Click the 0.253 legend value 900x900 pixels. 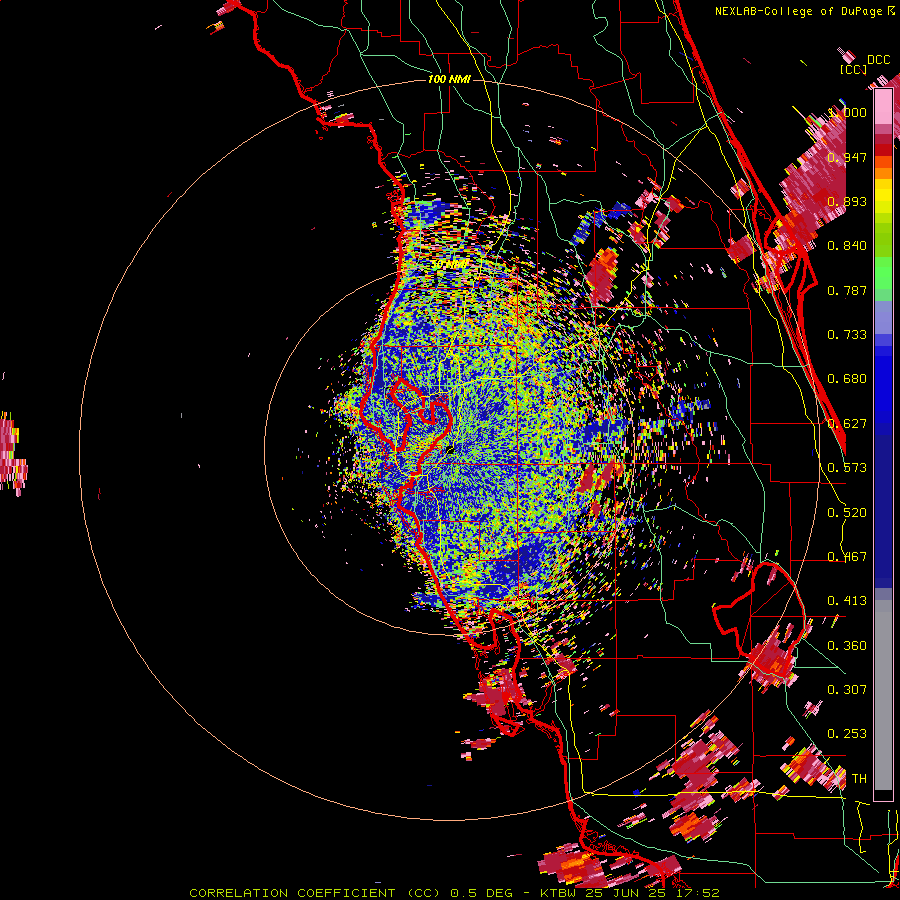847,734
